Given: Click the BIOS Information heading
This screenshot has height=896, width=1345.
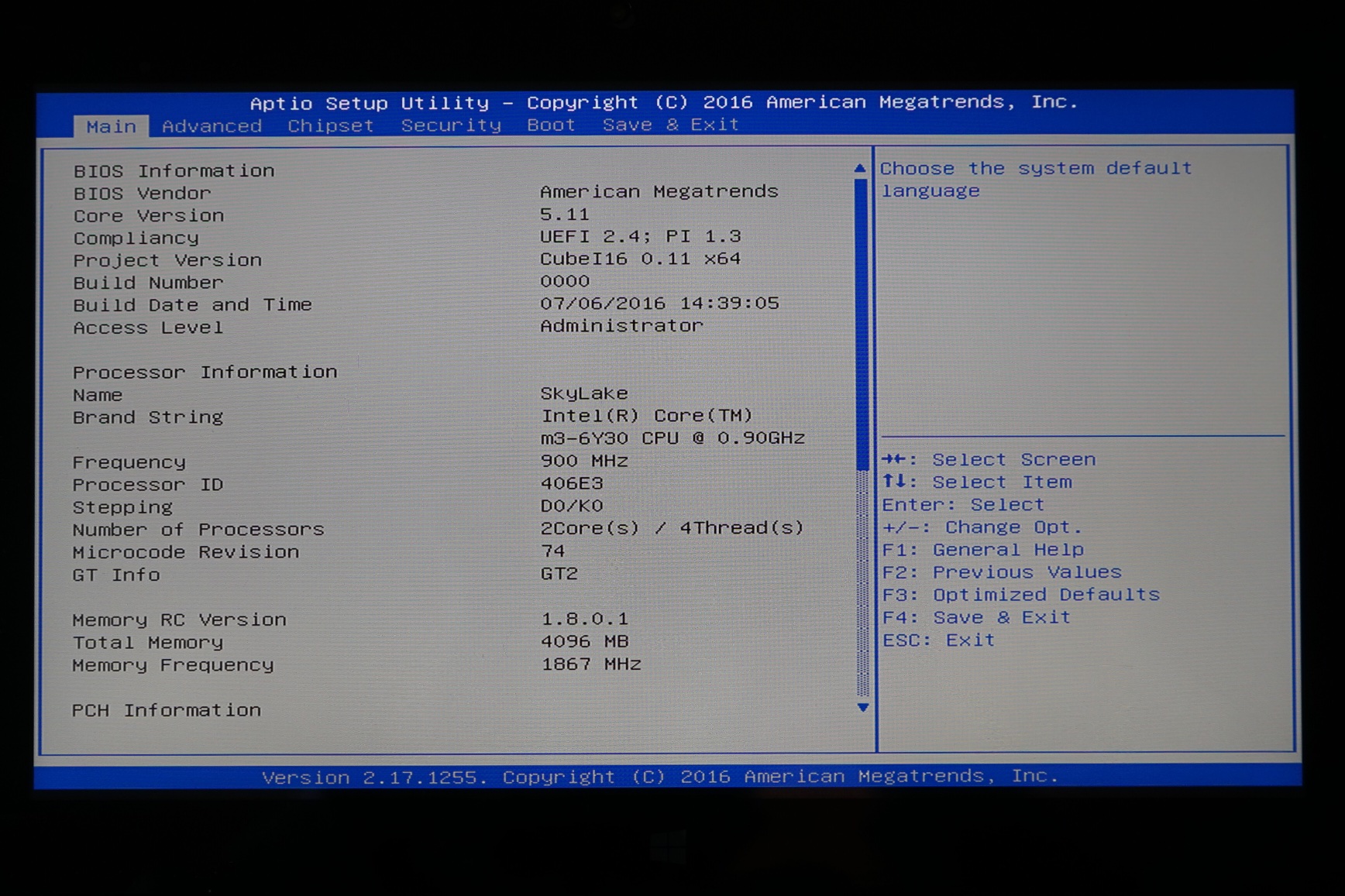Looking at the screenshot, I should tap(174, 170).
